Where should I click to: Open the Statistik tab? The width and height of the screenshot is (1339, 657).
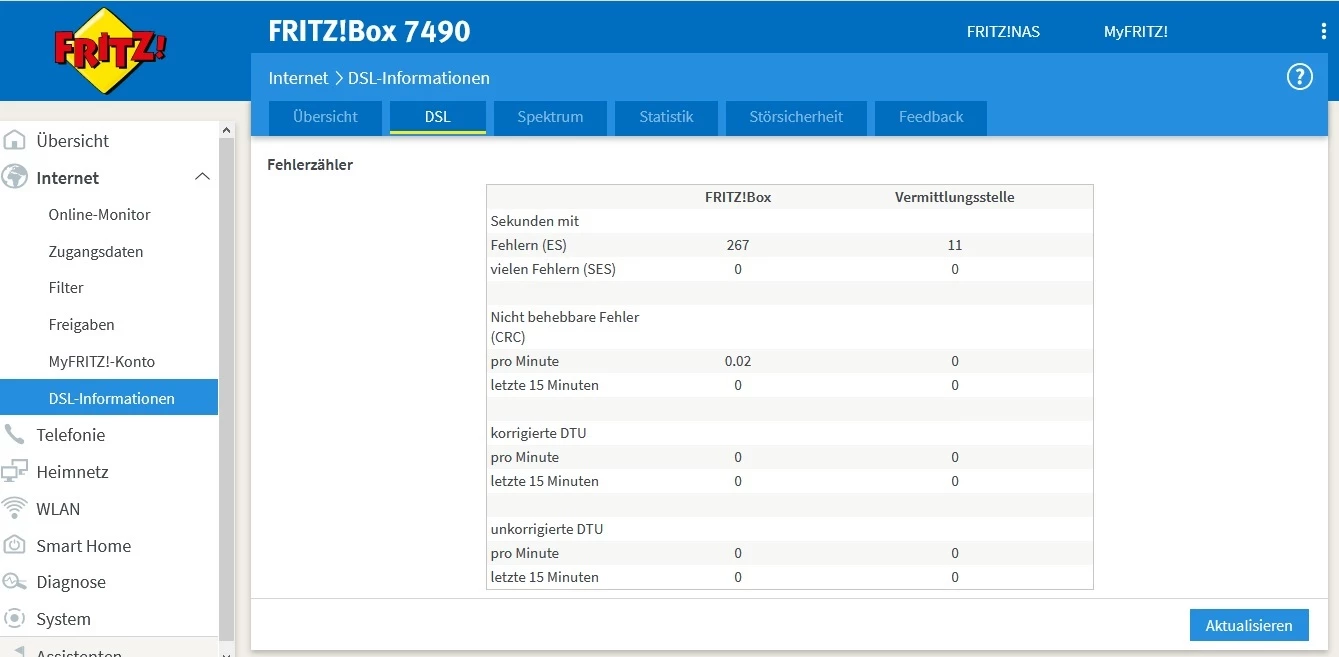(666, 117)
